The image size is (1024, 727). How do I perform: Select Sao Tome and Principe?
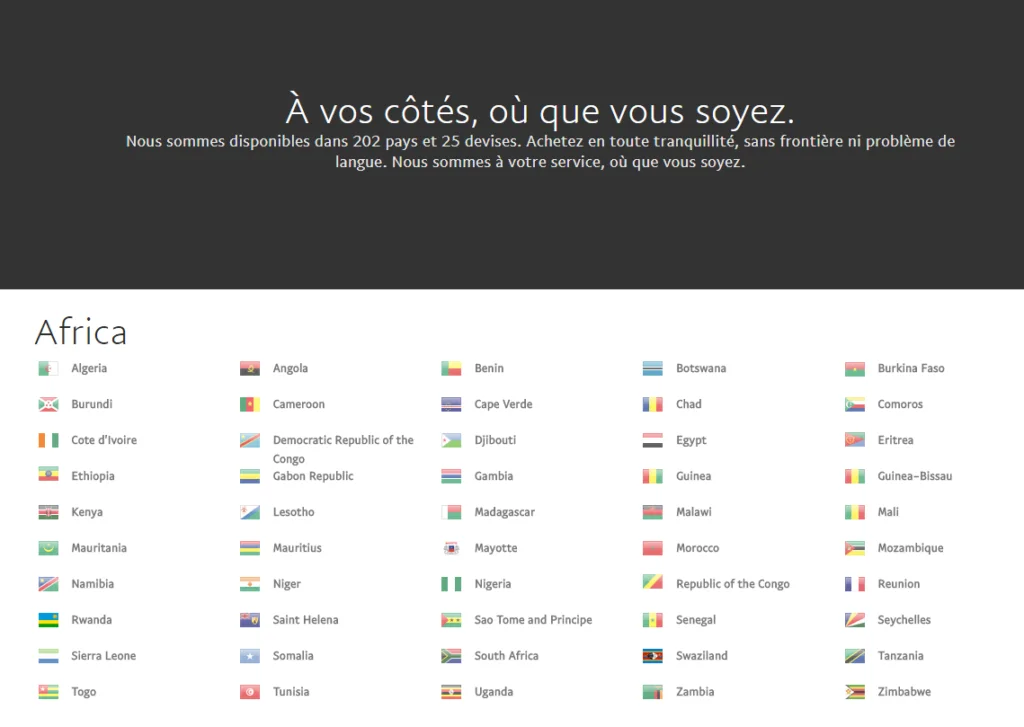click(x=534, y=619)
